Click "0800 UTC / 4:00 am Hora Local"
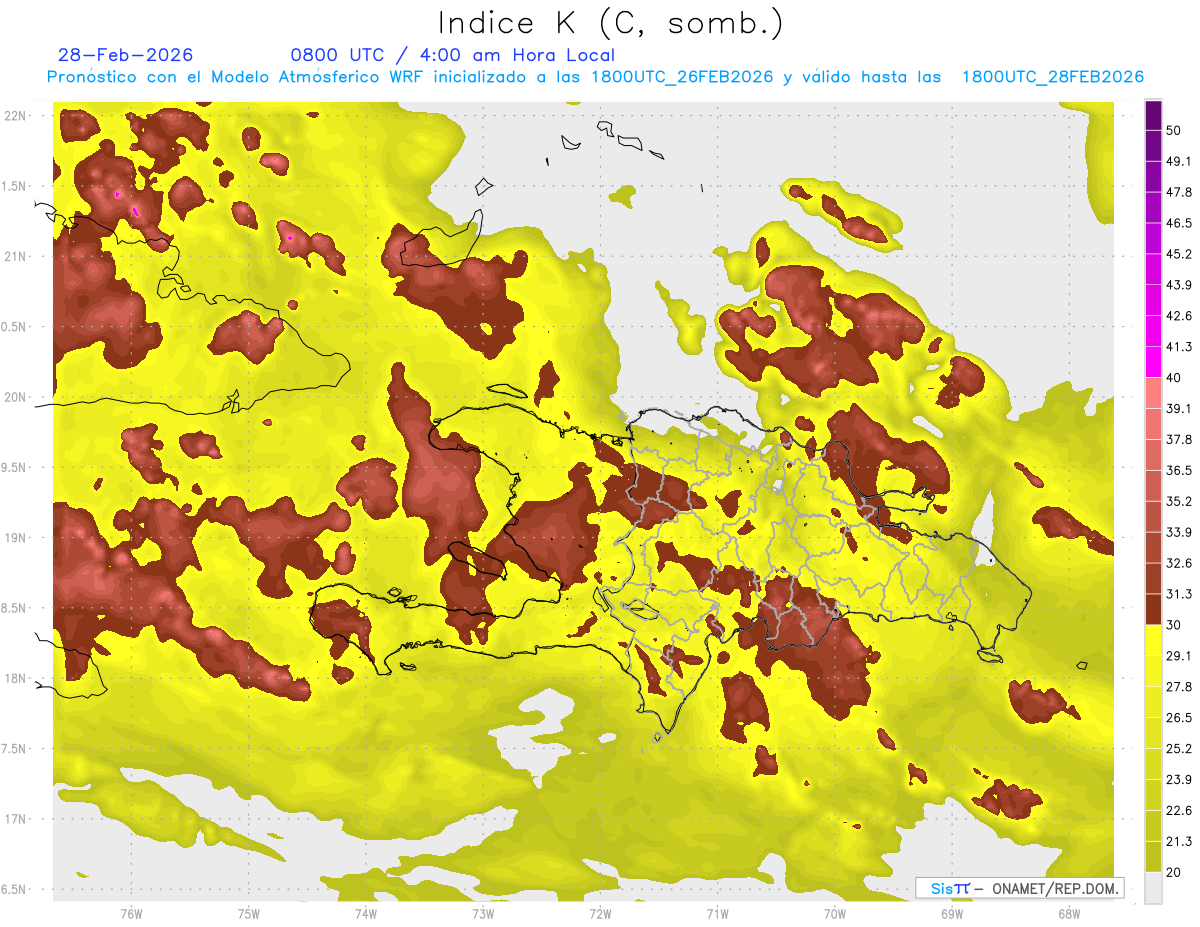Screen dimensions: 1200x927 pyautogui.click(x=452, y=55)
